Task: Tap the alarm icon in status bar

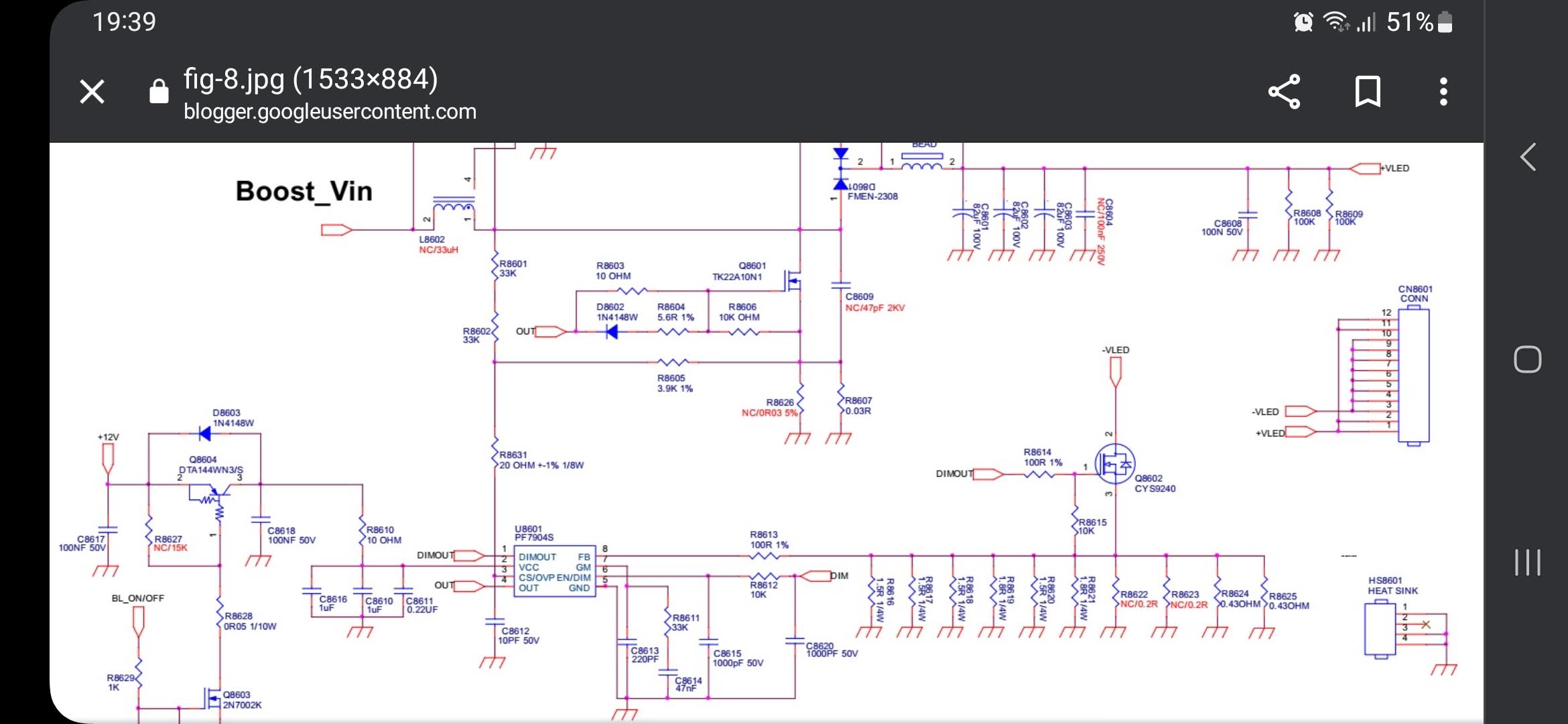Action: [1303, 22]
